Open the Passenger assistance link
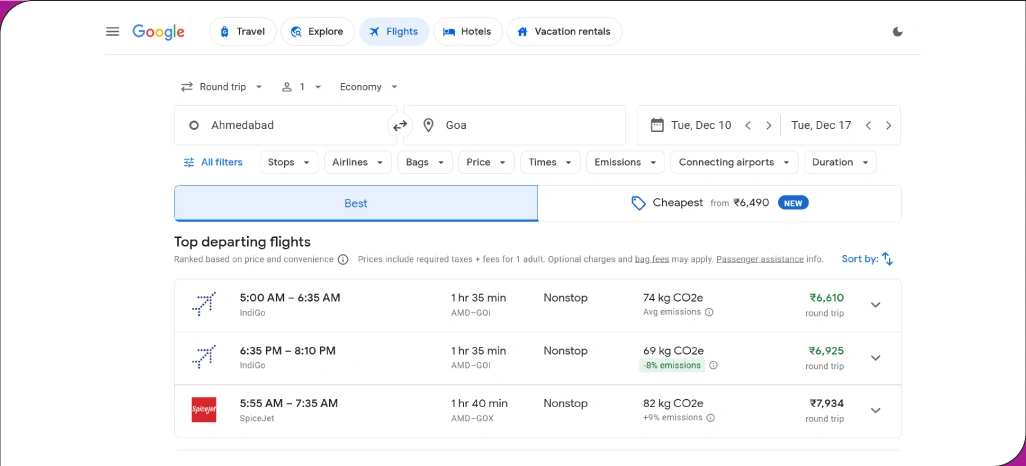This screenshot has width=1026, height=466. tap(760, 259)
